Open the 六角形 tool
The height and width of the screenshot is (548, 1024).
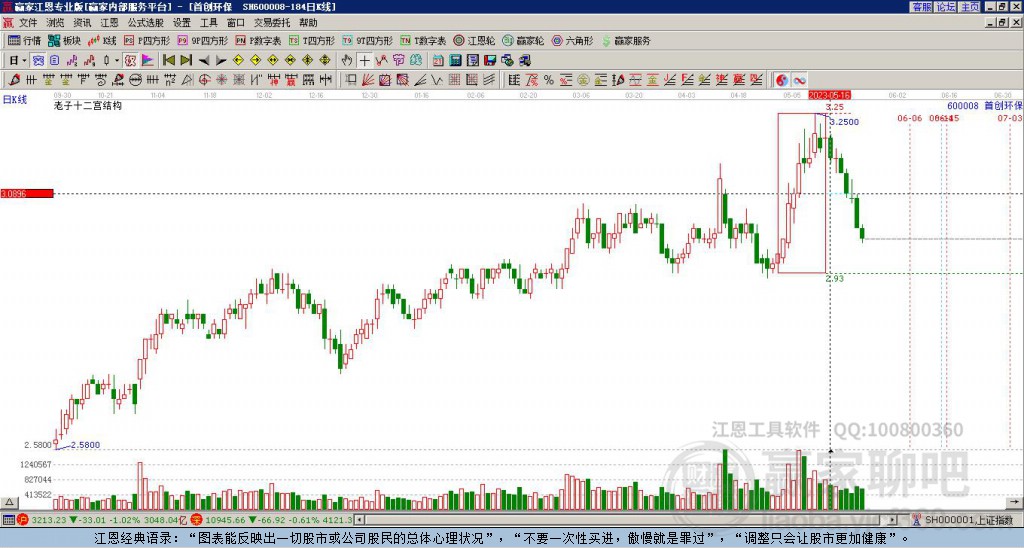tap(573, 41)
